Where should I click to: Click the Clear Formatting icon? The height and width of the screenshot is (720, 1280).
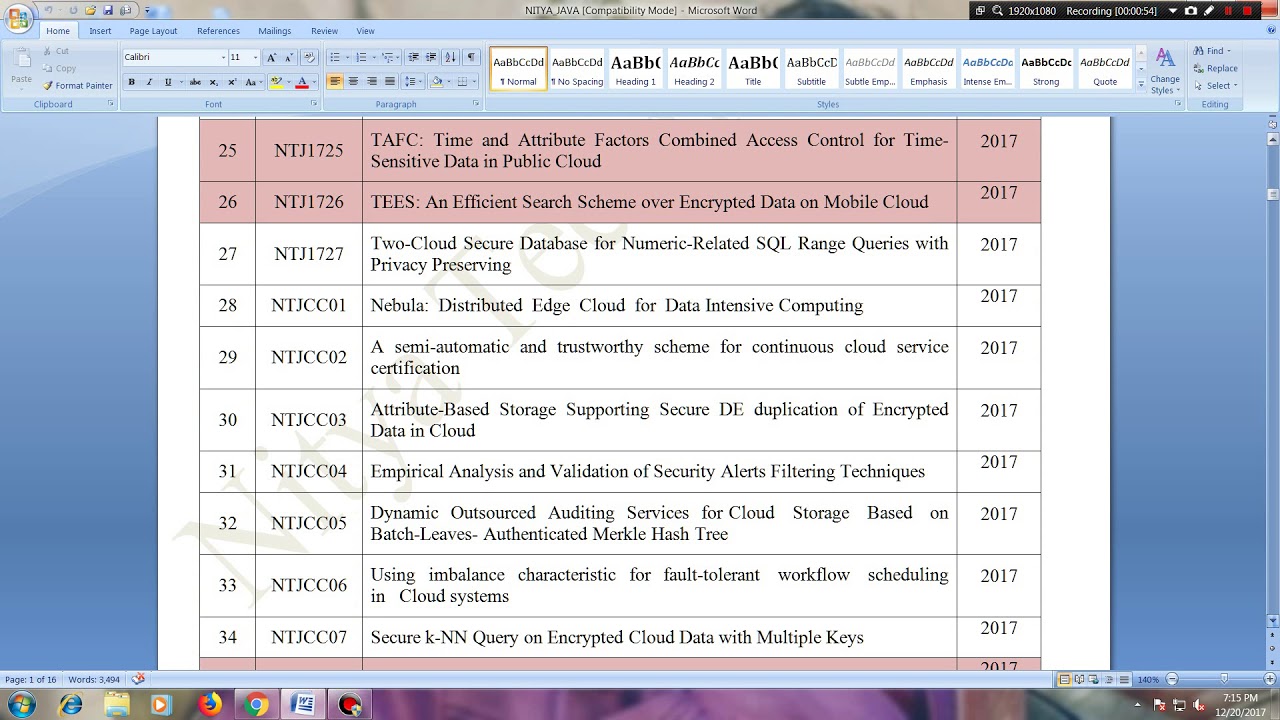(x=309, y=57)
